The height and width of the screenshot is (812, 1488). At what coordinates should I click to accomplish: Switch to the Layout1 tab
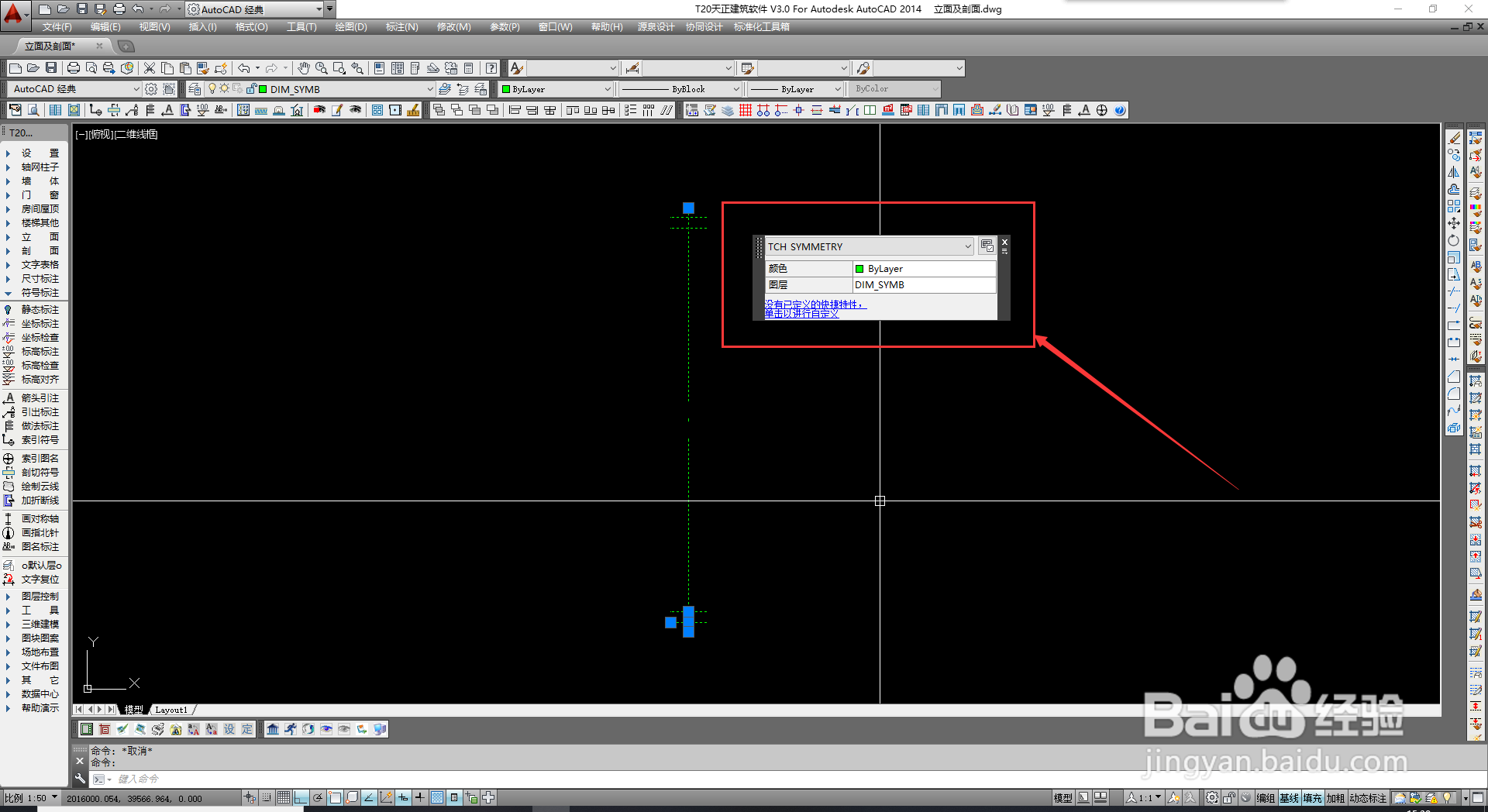click(x=171, y=710)
